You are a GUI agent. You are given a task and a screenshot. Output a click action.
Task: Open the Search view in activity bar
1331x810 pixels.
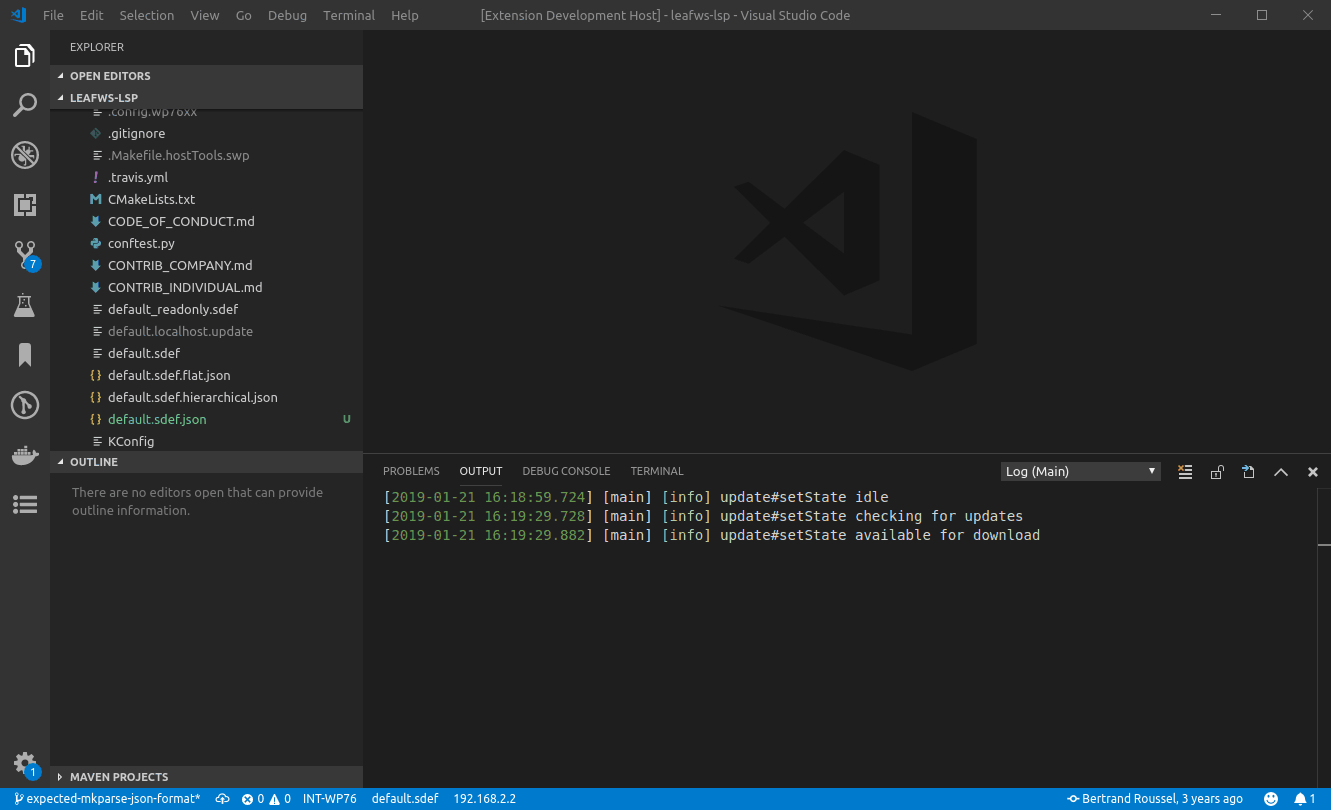pyautogui.click(x=25, y=105)
